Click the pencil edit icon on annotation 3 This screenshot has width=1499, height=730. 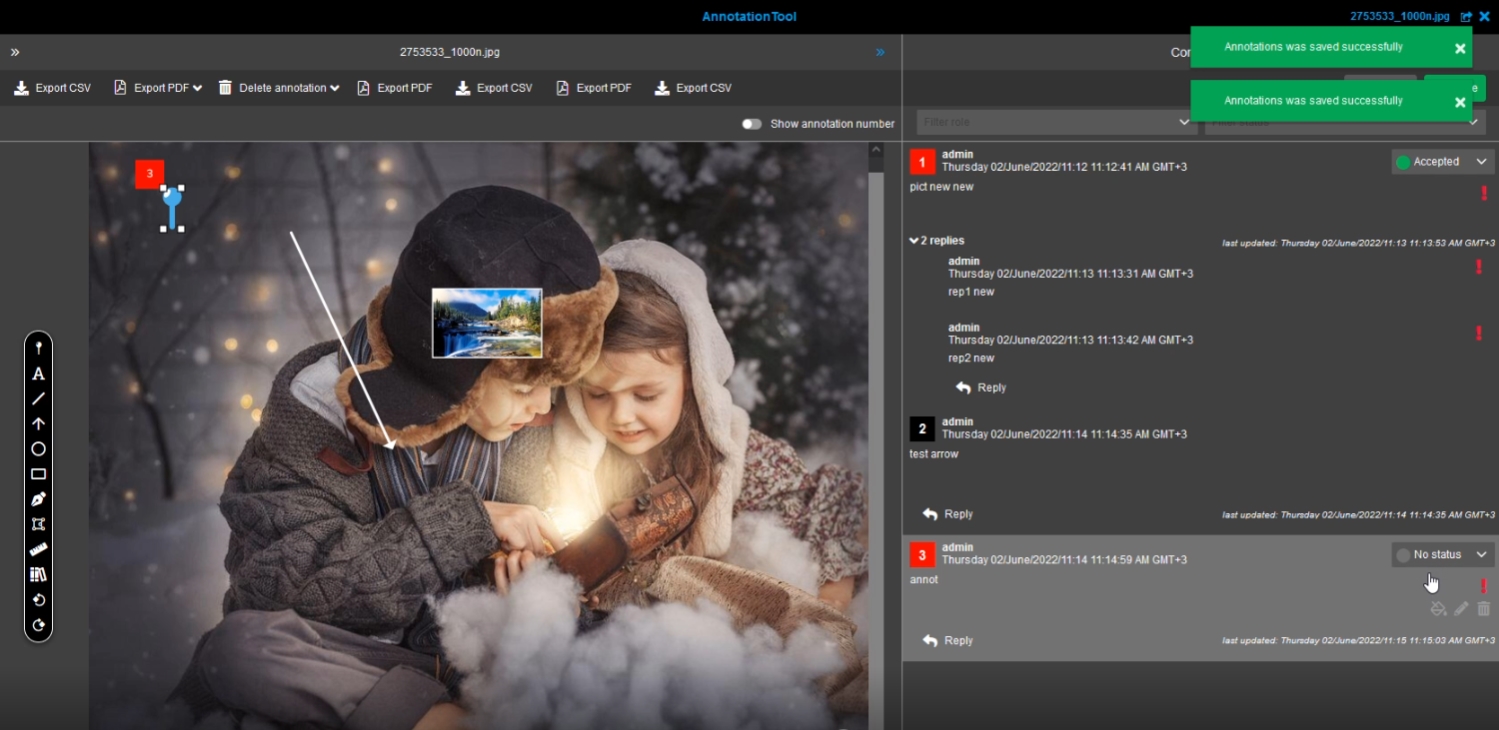pyautogui.click(x=1461, y=609)
